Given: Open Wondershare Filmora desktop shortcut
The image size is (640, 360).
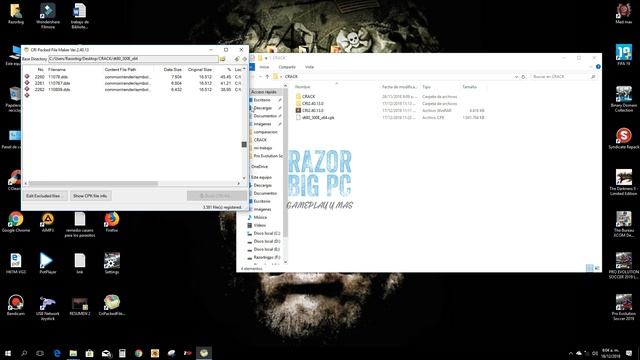Looking at the screenshot, I should coord(48,16).
